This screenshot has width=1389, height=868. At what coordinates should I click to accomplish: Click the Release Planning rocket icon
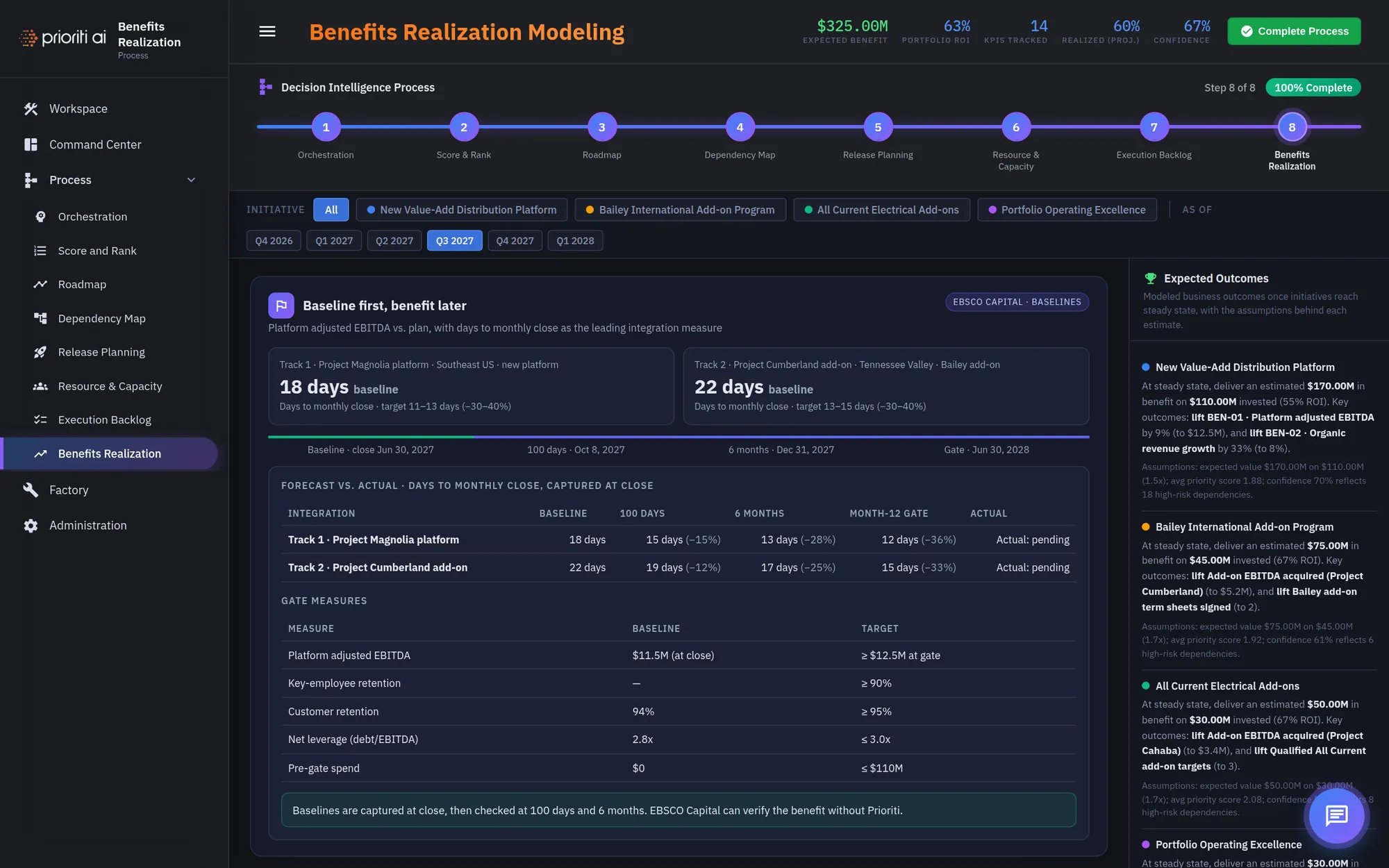[x=40, y=352]
